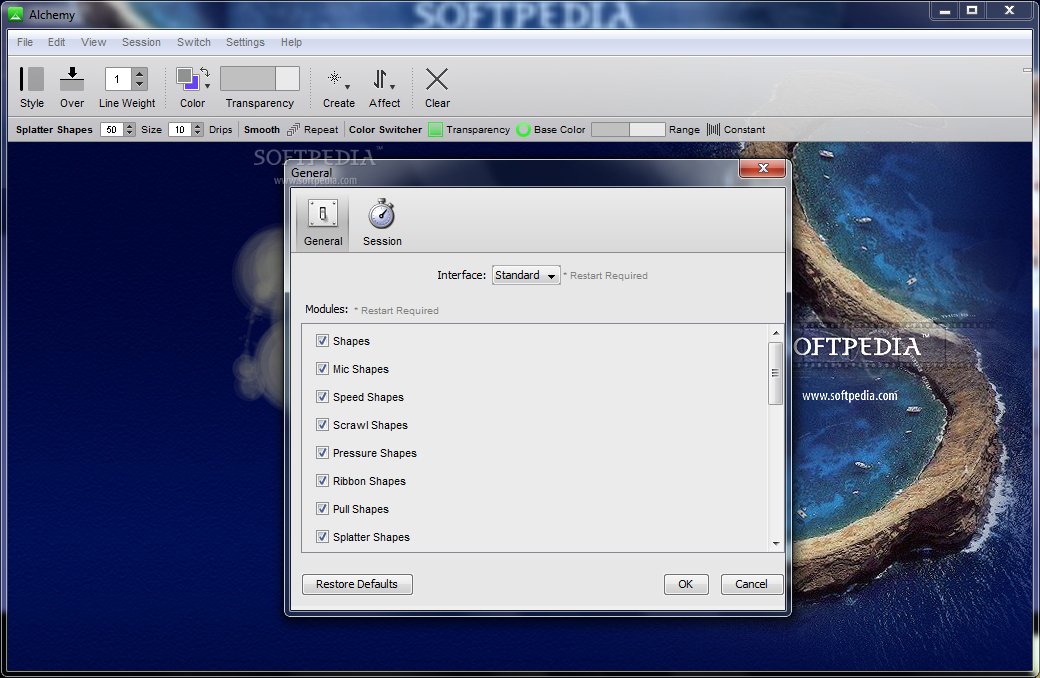Swap colors using the small arrows icon
1040x678 pixels.
(205, 72)
